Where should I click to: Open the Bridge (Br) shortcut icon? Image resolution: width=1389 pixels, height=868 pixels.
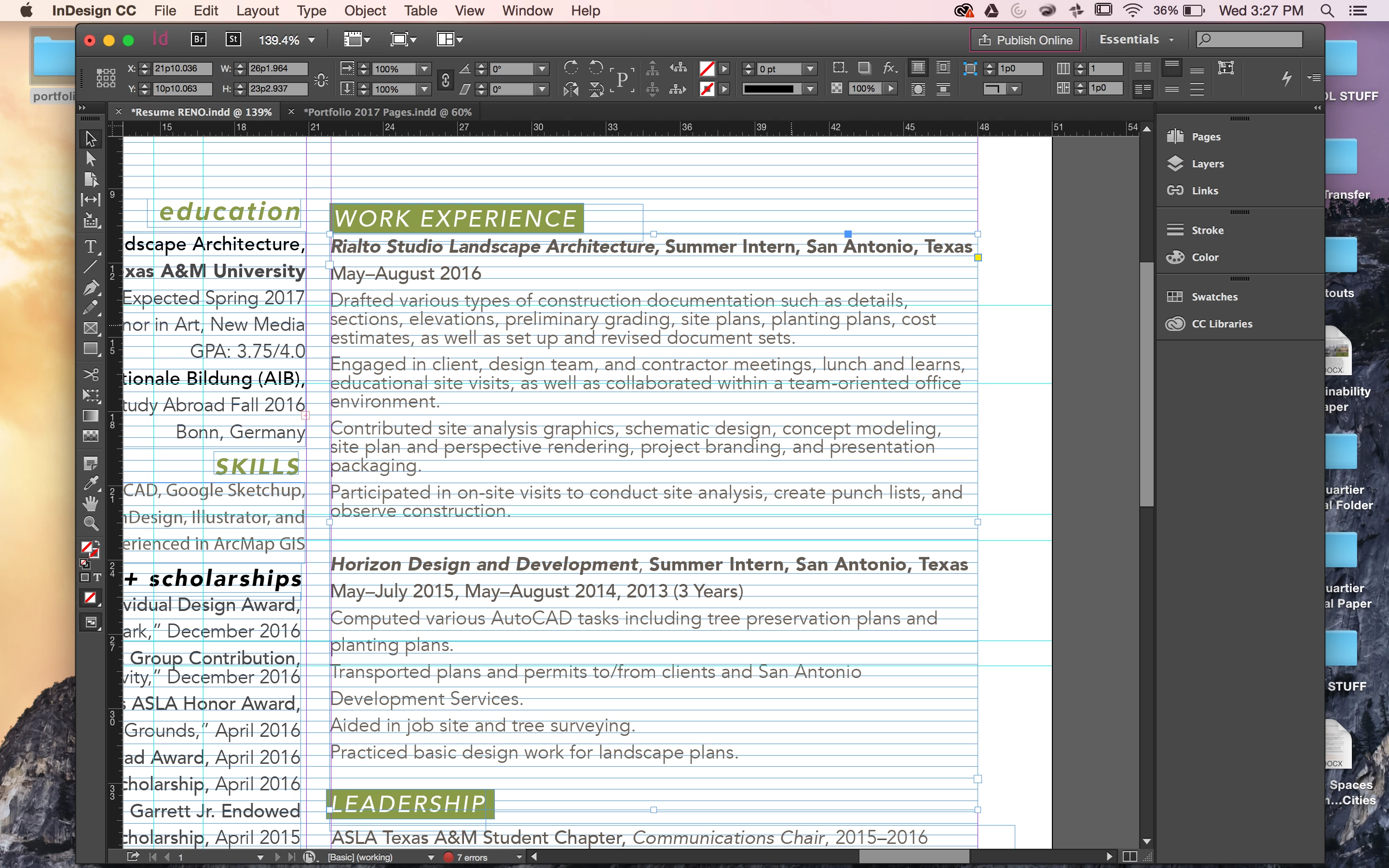click(198, 39)
